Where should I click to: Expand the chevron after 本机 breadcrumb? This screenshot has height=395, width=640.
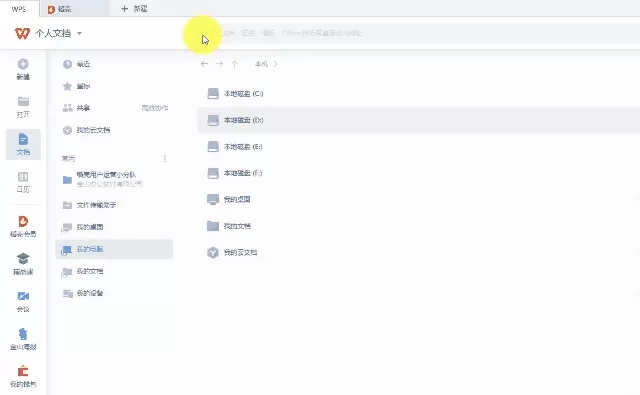(276, 64)
